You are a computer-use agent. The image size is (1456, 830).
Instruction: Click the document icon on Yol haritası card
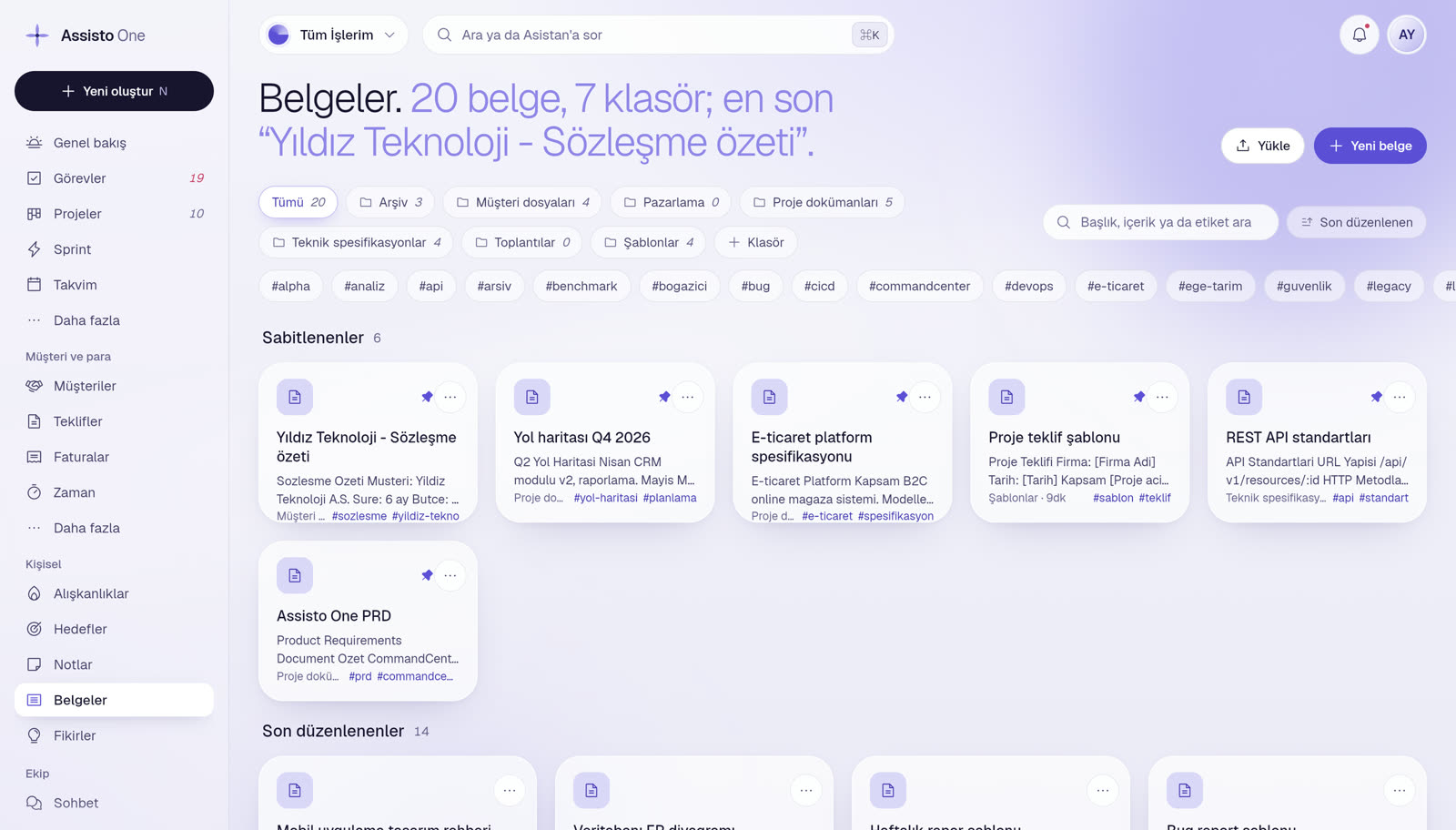[532, 397]
